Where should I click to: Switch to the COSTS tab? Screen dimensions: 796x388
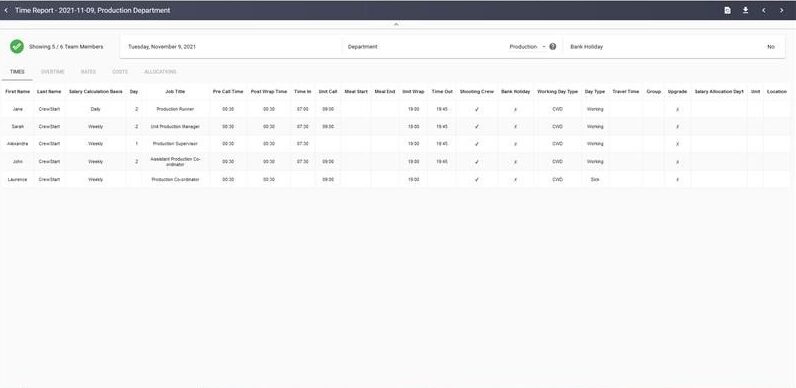[120, 72]
